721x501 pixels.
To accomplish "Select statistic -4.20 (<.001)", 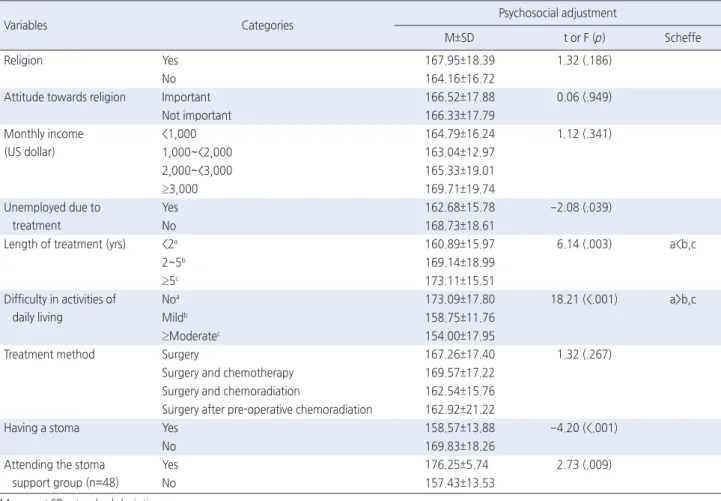I will pos(584,428).
